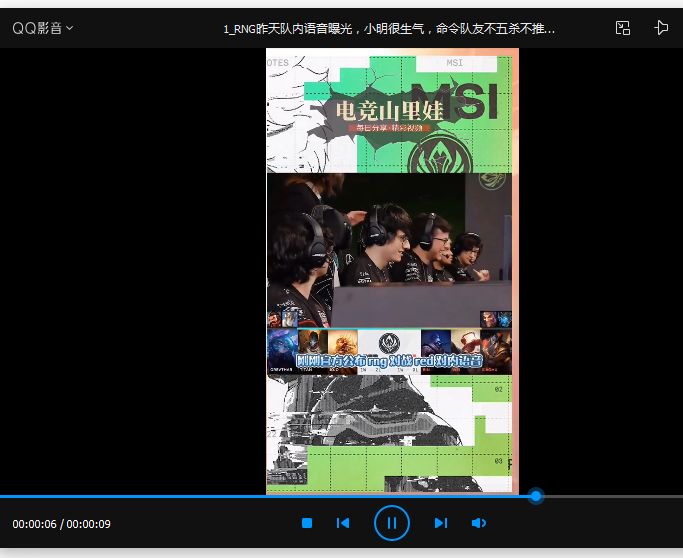Skip to the next video

(x=441, y=523)
